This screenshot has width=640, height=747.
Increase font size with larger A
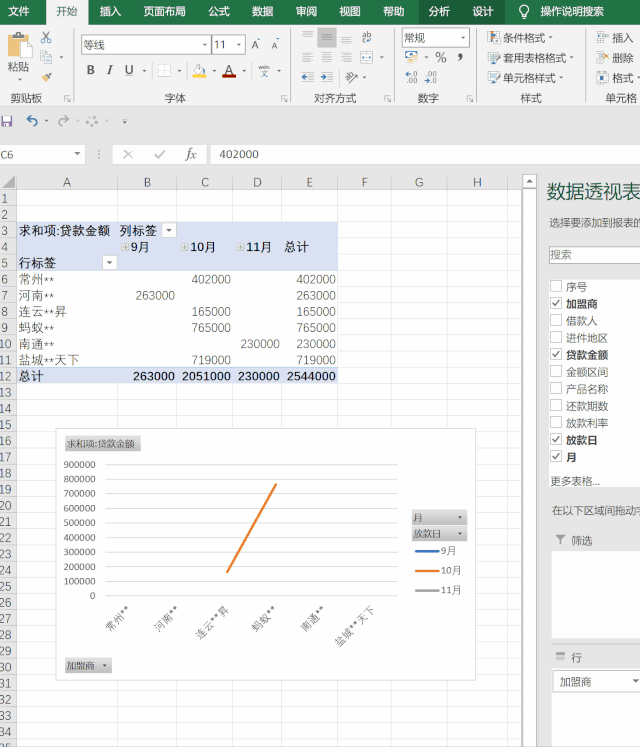pyautogui.click(x=256, y=44)
